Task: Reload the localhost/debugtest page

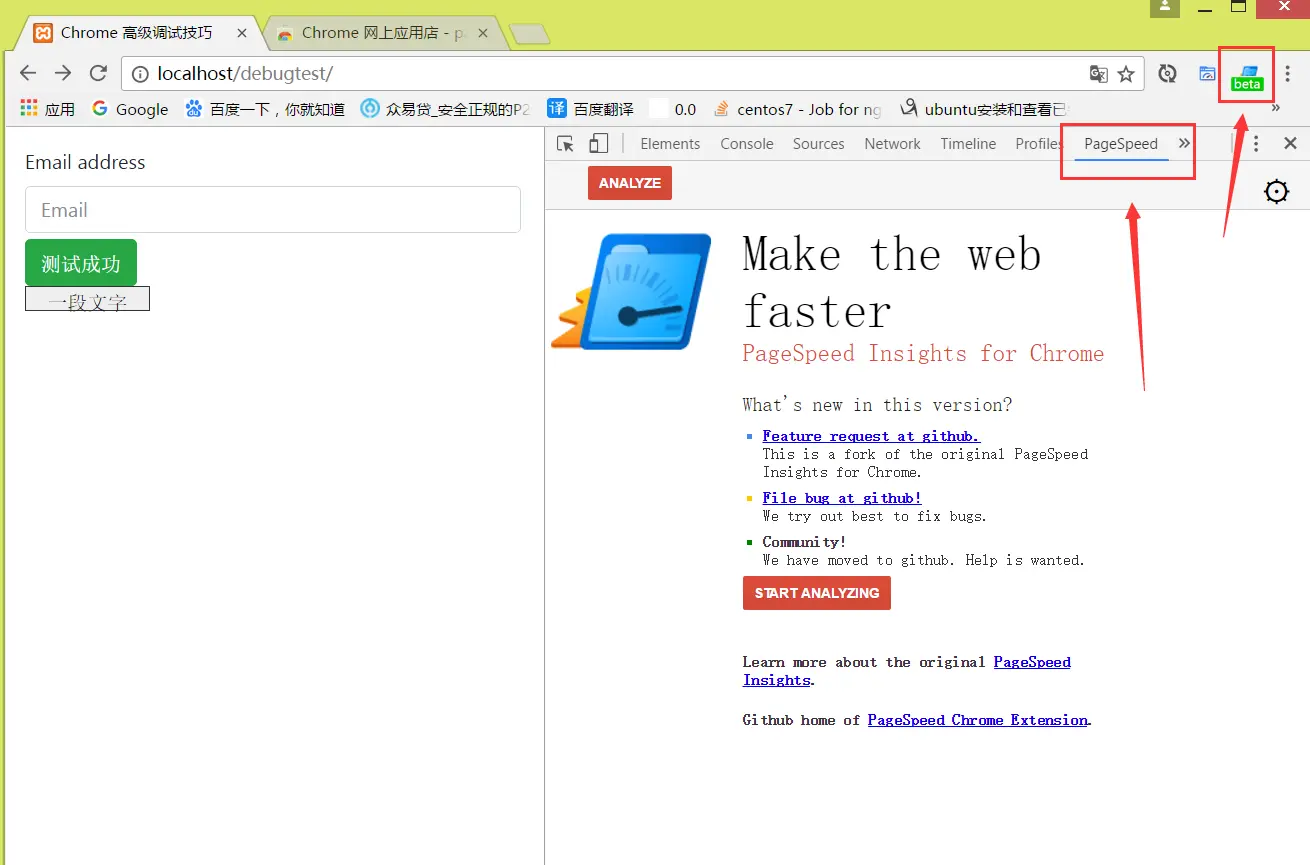Action: coord(98,73)
